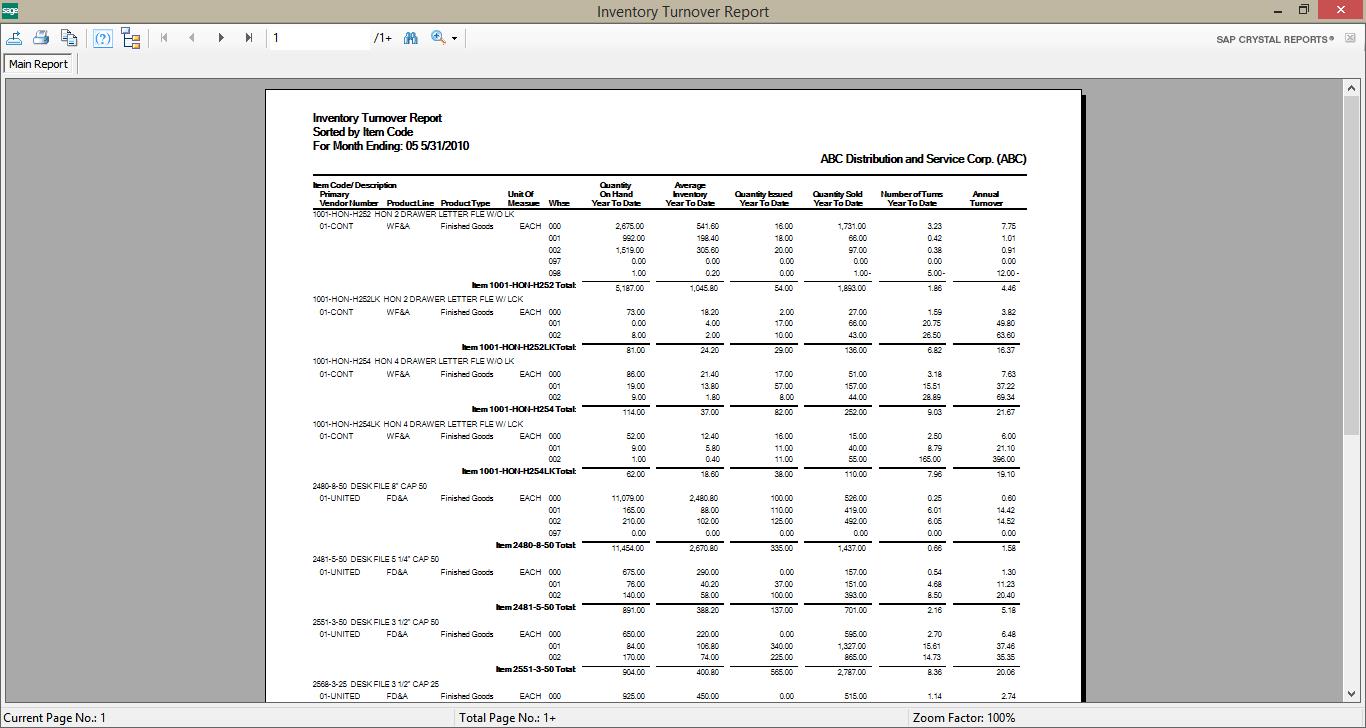Toggle the Group Tree panel
This screenshot has width=1366, height=728.
pyautogui.click(x=131, y=37)
